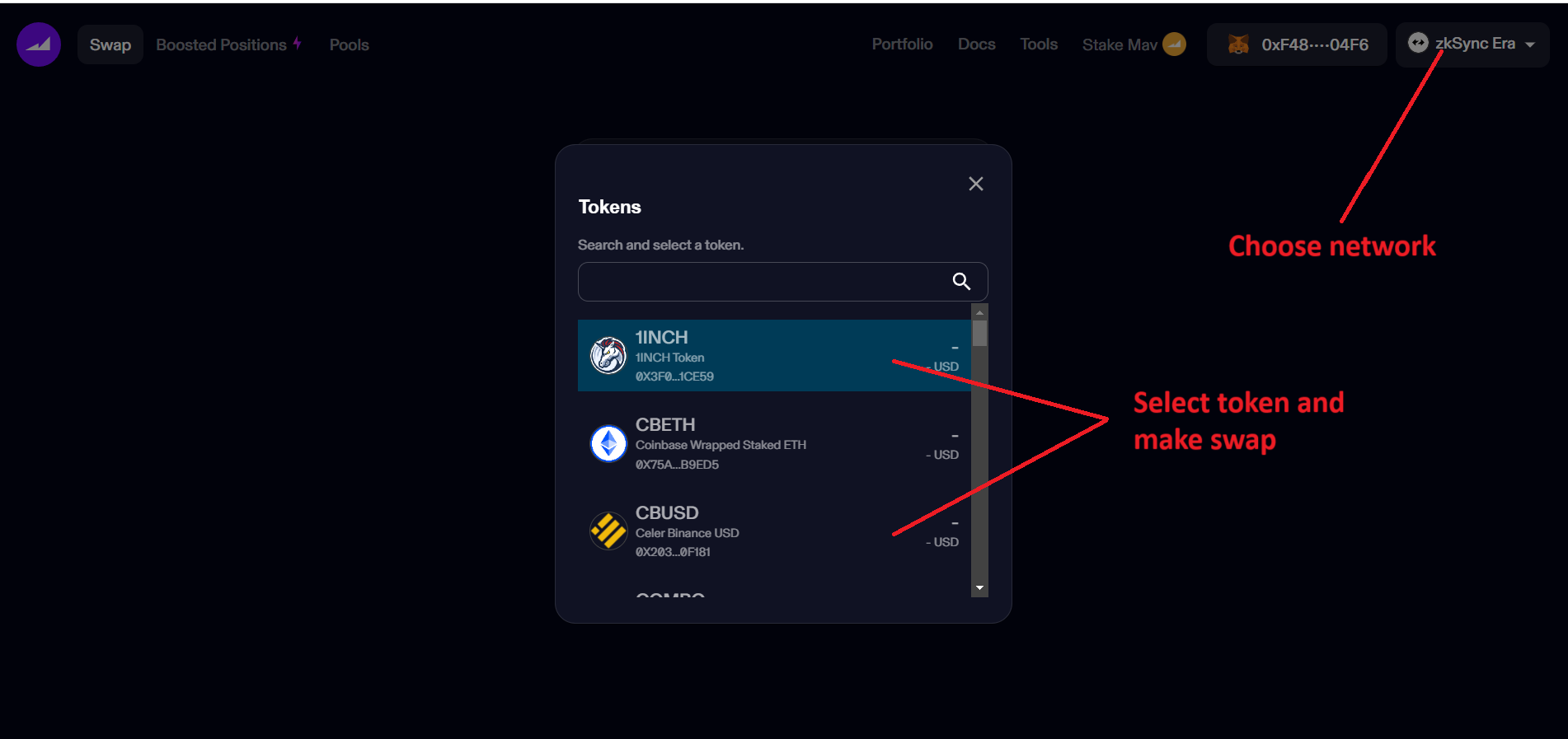The image size is (1568, 739).
Task: Select the CBETH token name
Action: [665, 424]
